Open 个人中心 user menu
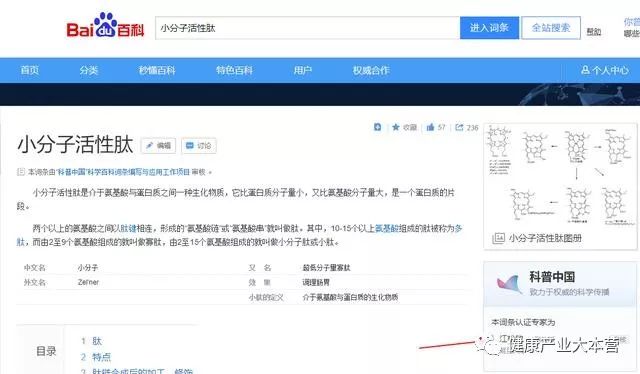This screenshot has height=374, width=640. click(604, 70)
